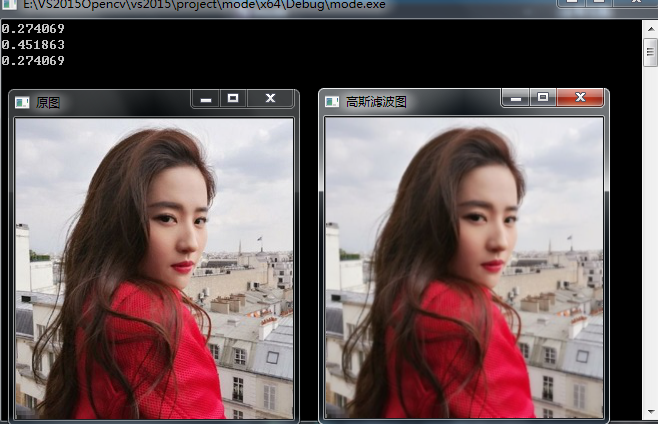Viewport: 658px width, 424px height.
Task: Click the blurred image in 高斯滤波图 window
Action: click(464, 268)
